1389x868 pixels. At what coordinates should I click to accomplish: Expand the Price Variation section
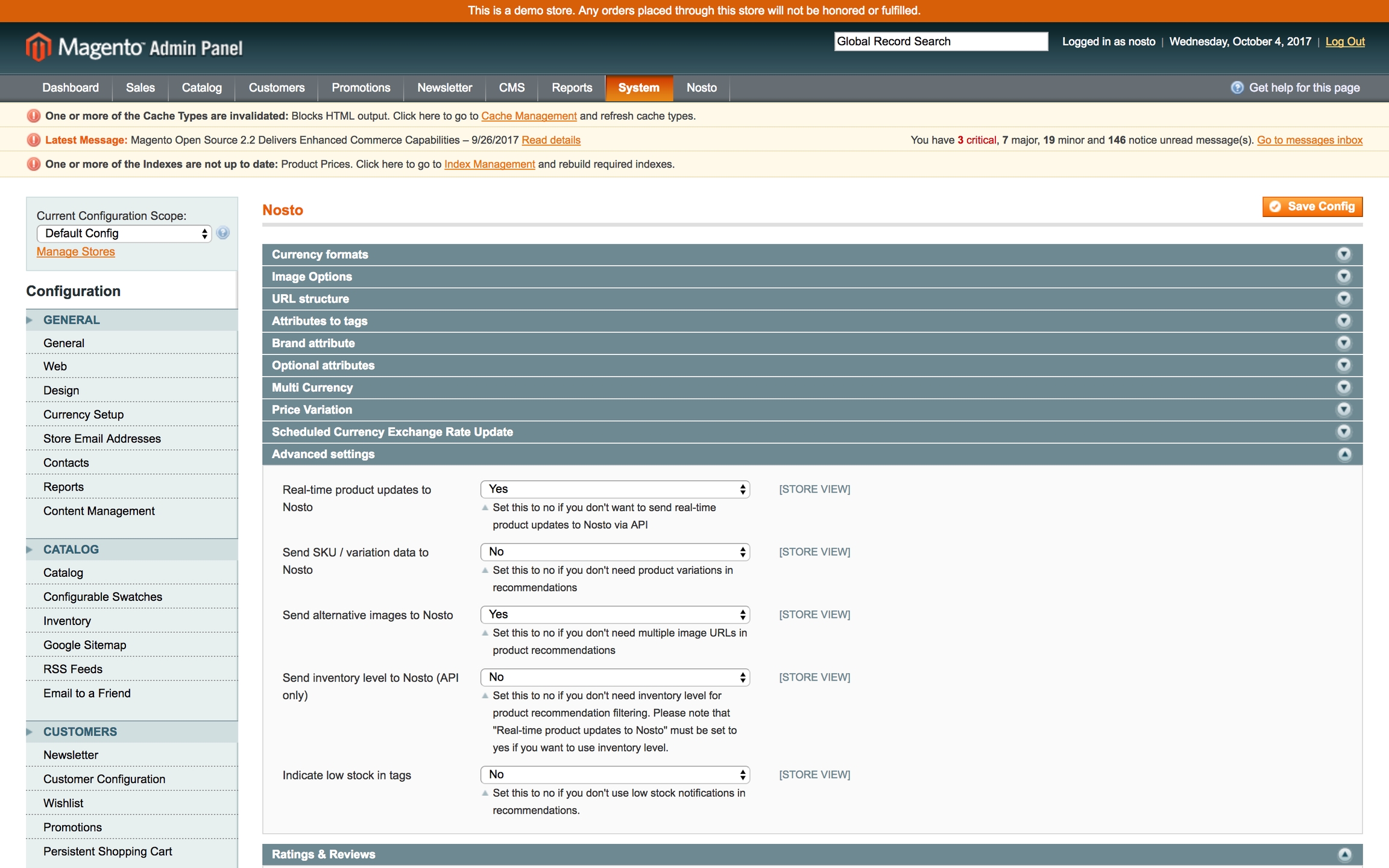pyautogui.click(x=312, y=410)
